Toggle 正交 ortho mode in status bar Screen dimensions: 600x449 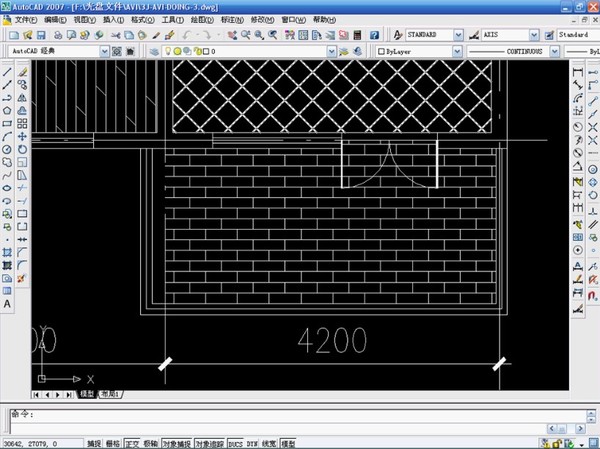click(x=132, y=444)
